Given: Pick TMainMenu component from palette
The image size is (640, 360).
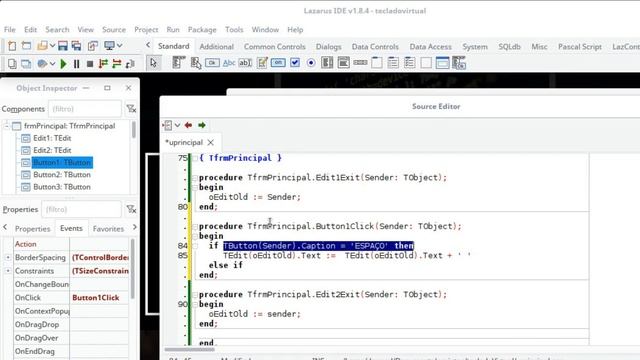Looking at the screenshot, I should tap(178, 63).
